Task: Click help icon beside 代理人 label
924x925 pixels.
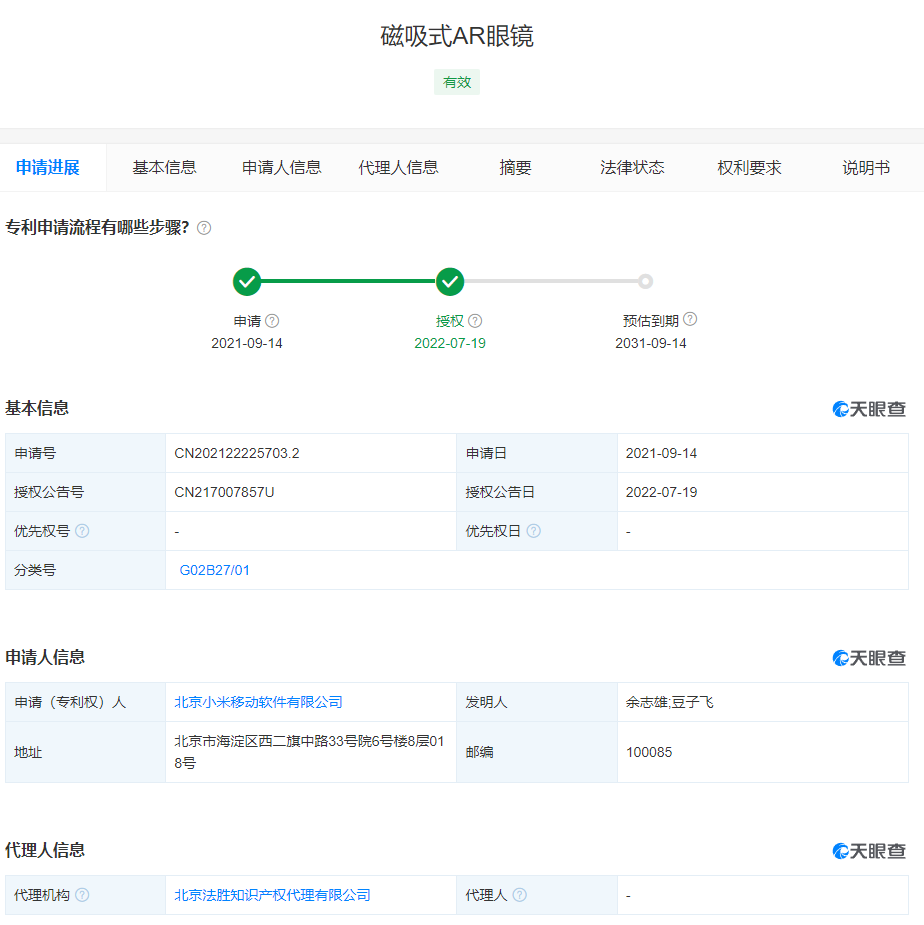Action: coord(520,895)
